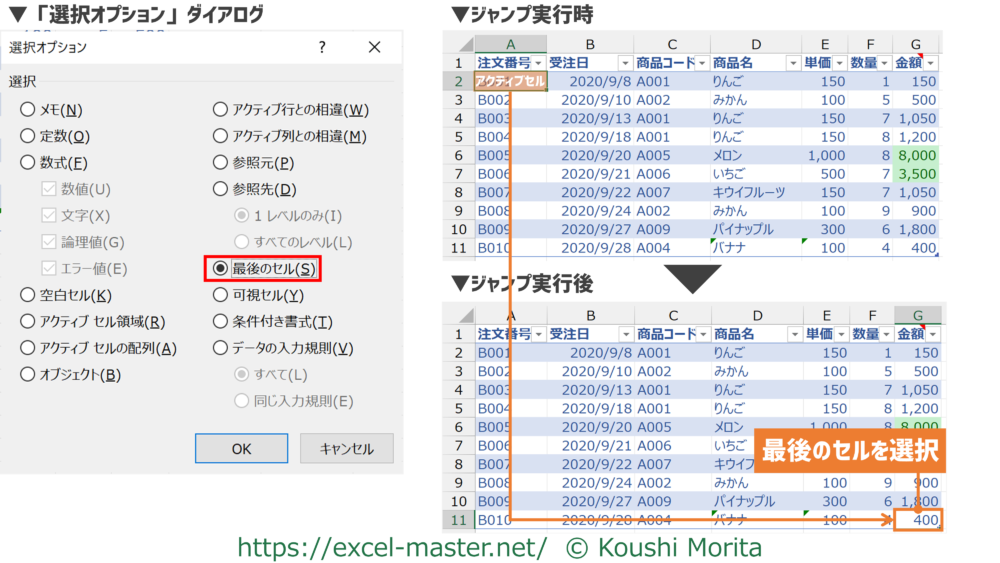Pick the 条件付き書式(T) option
Image resolution: width=1000 pixels, height=563 pixels.
(x=220, y=322)
